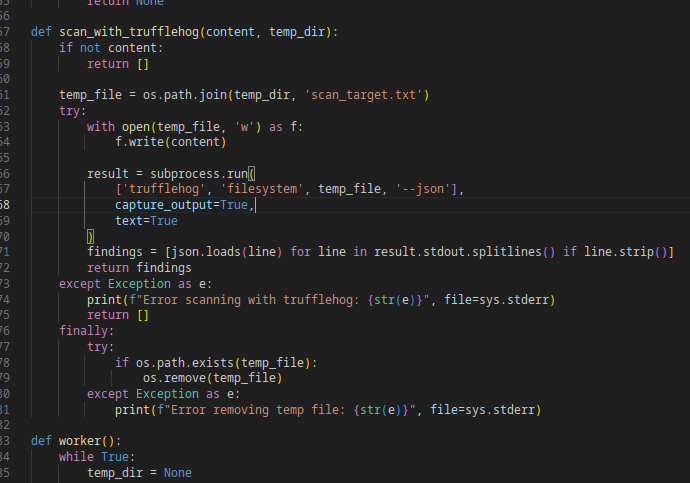Click the scan_with_trufflehog function name in its definition

coord(129,32)
